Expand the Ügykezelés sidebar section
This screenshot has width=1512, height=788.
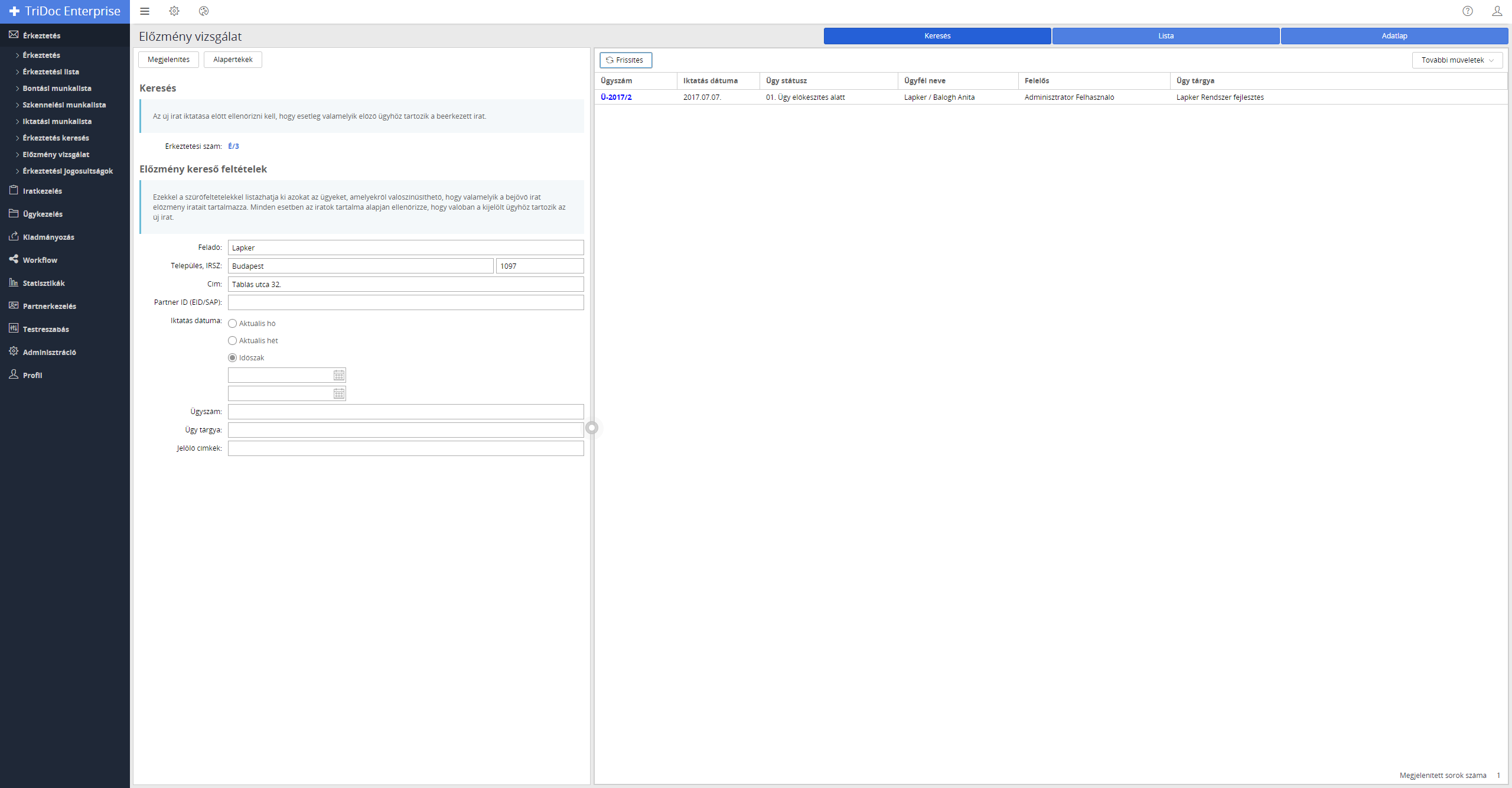(43, 214)
